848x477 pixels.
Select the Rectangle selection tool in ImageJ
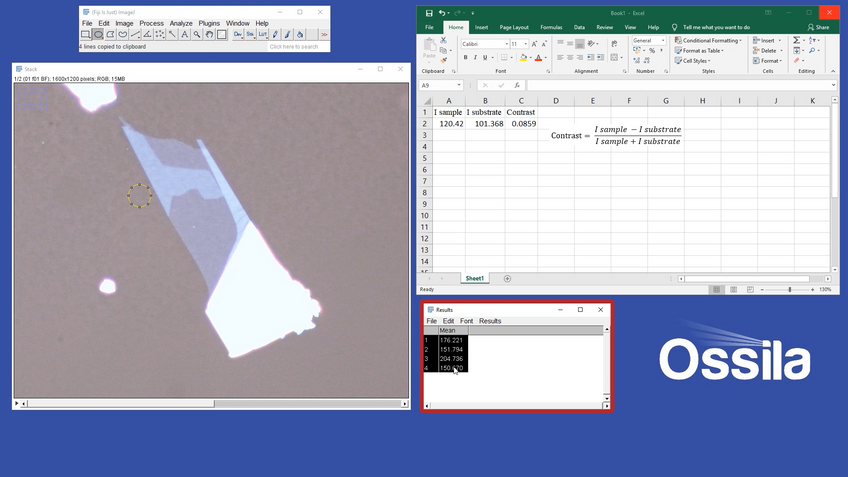tap(85, 34)
